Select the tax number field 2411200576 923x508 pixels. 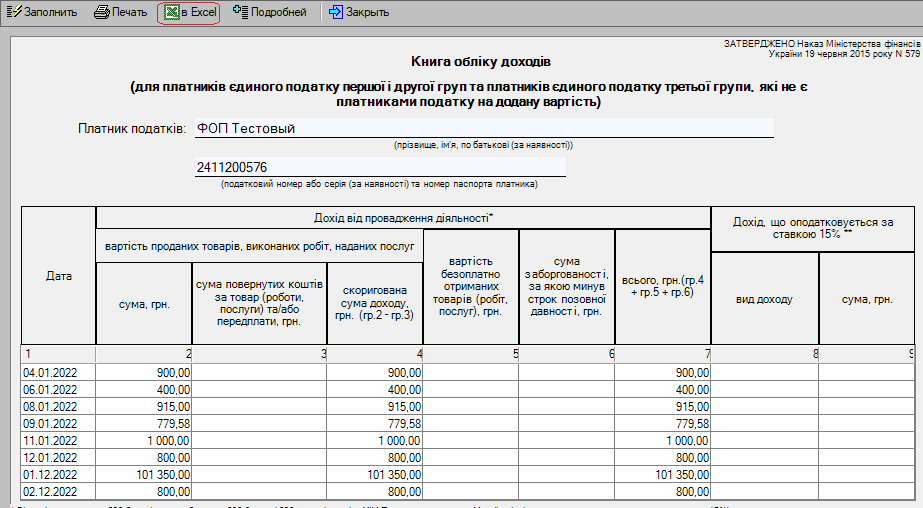380,167
